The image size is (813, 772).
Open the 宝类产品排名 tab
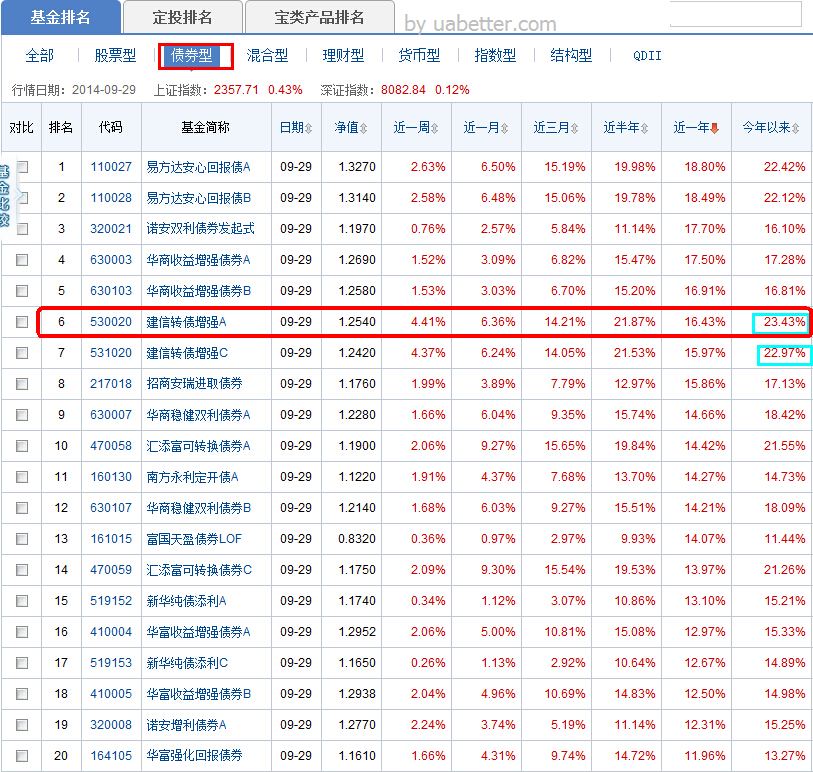click(319, 18)
